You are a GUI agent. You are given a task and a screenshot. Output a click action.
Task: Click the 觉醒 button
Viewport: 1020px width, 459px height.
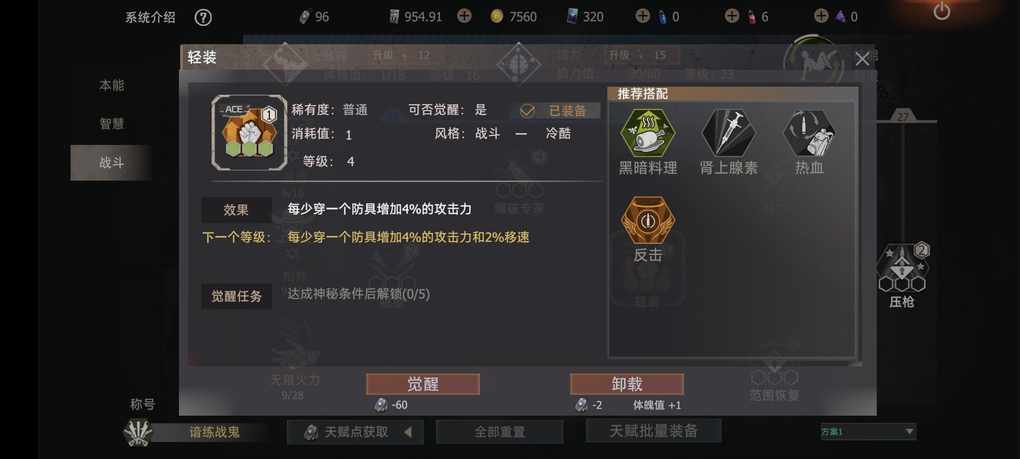pyautogui.click(x=423, y=384)
